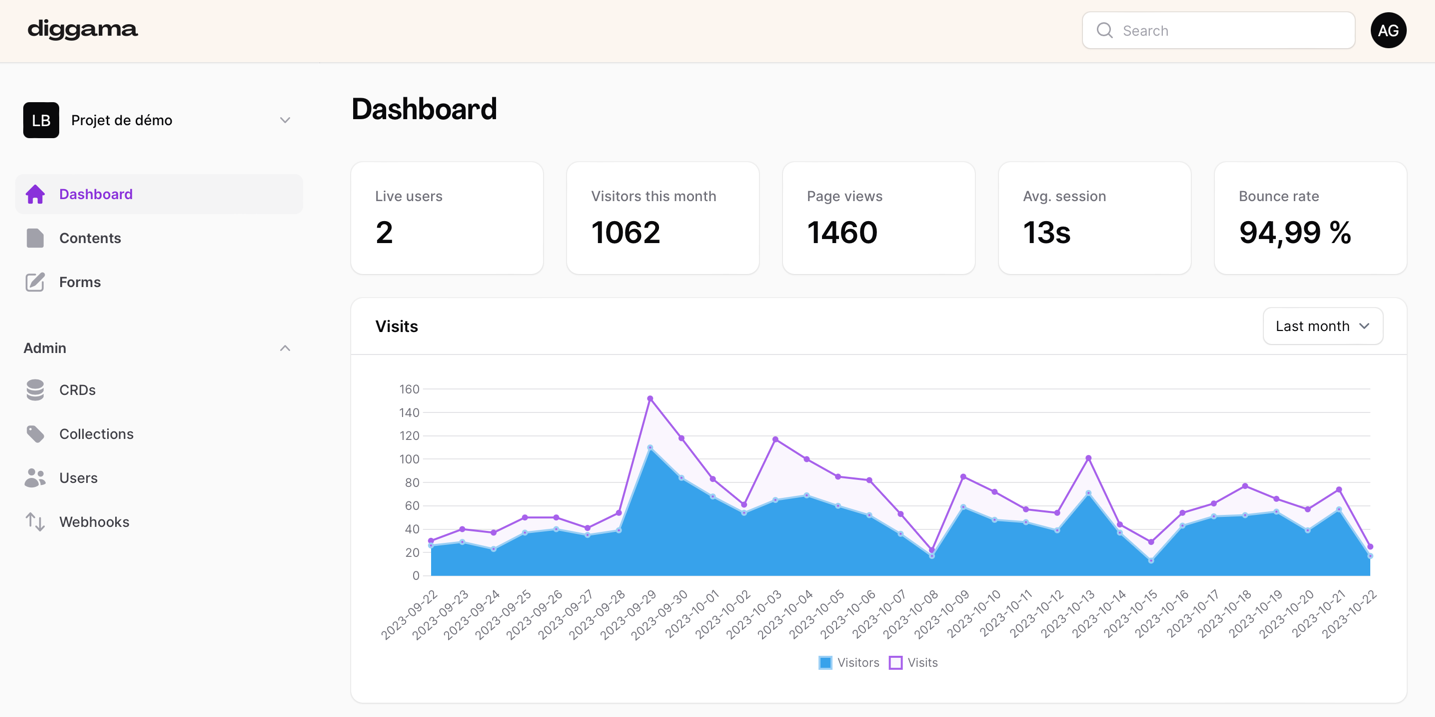Open the Contents menu item
This screenshot has height=717, width=1435.
point(90,238)
